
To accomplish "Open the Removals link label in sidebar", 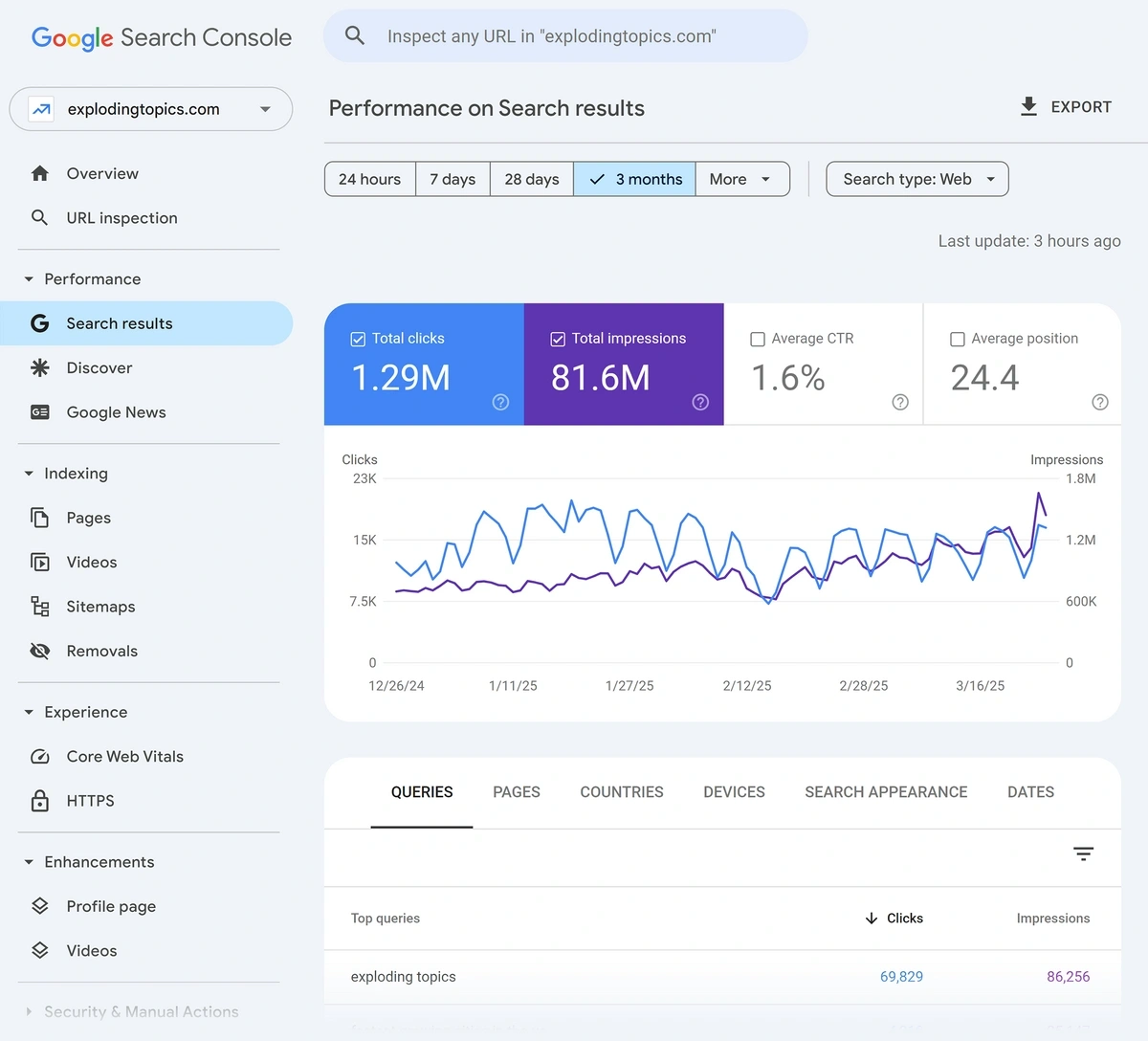I will point(102,651).
